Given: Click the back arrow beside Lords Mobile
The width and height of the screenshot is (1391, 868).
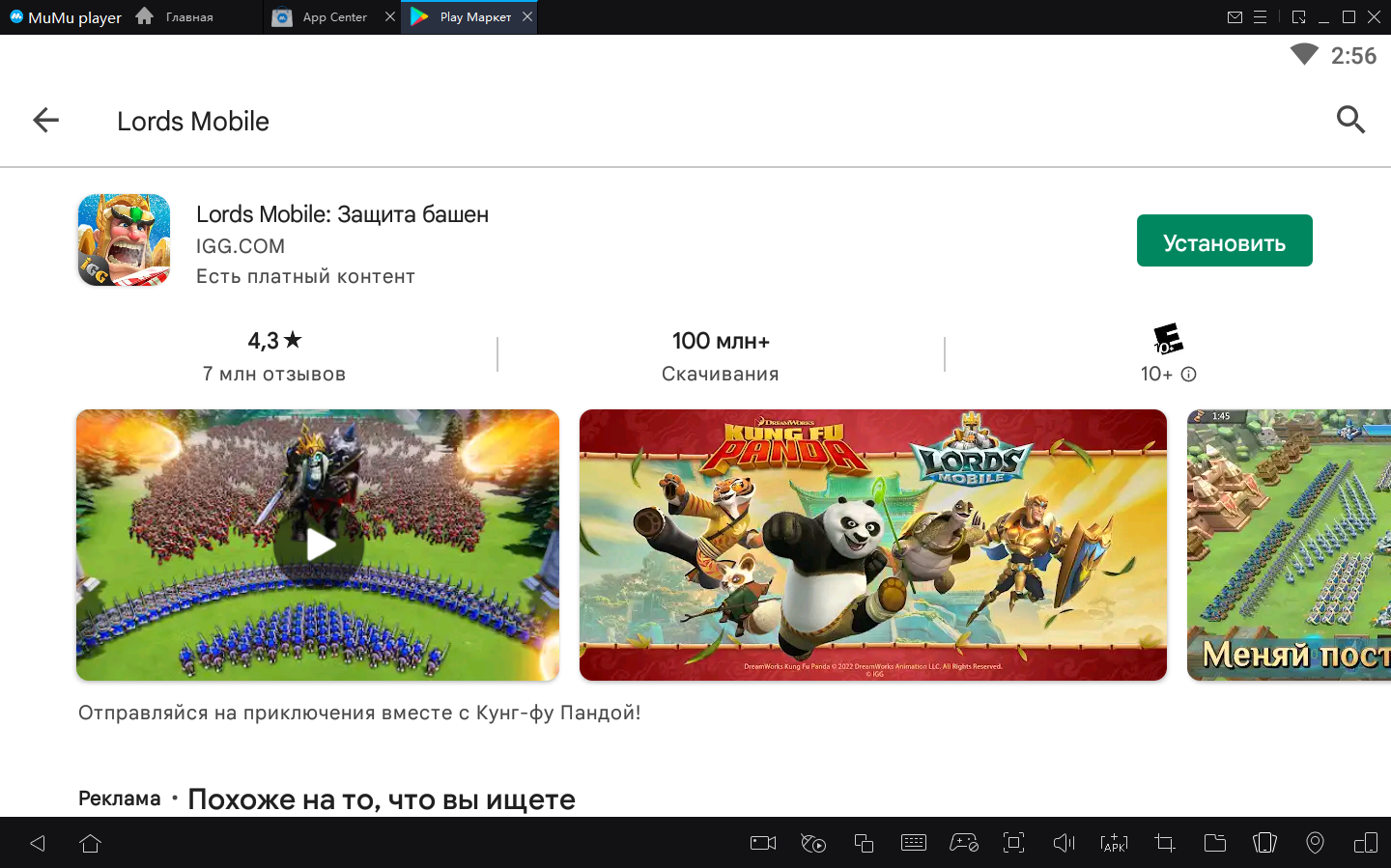Looking at the screenshot, I should pos(45,120).
